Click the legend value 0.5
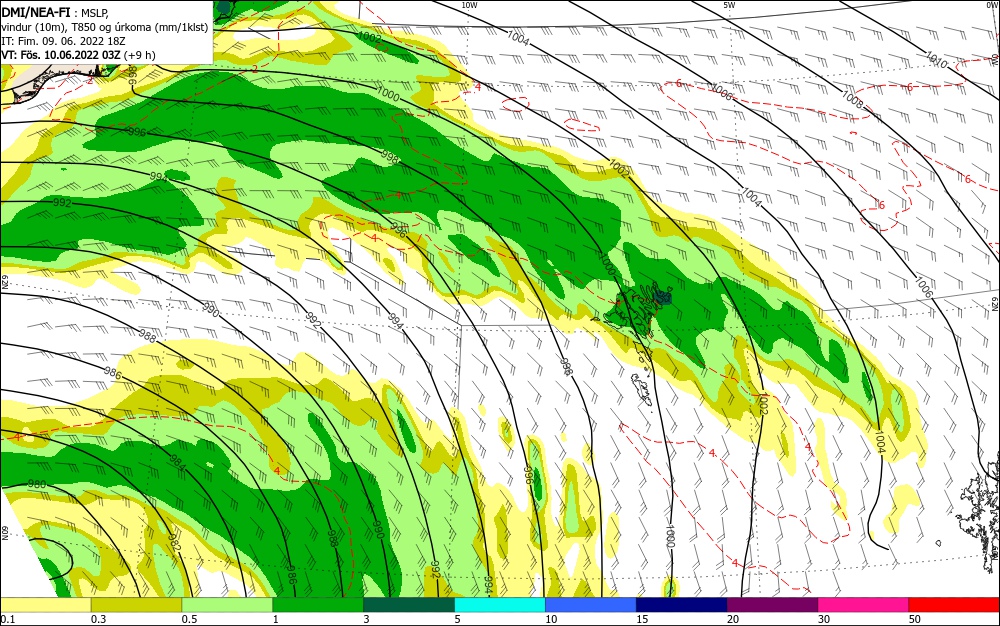Image resolution: width=1000 pixels, height=626 pixels. [x=189, y=619]
